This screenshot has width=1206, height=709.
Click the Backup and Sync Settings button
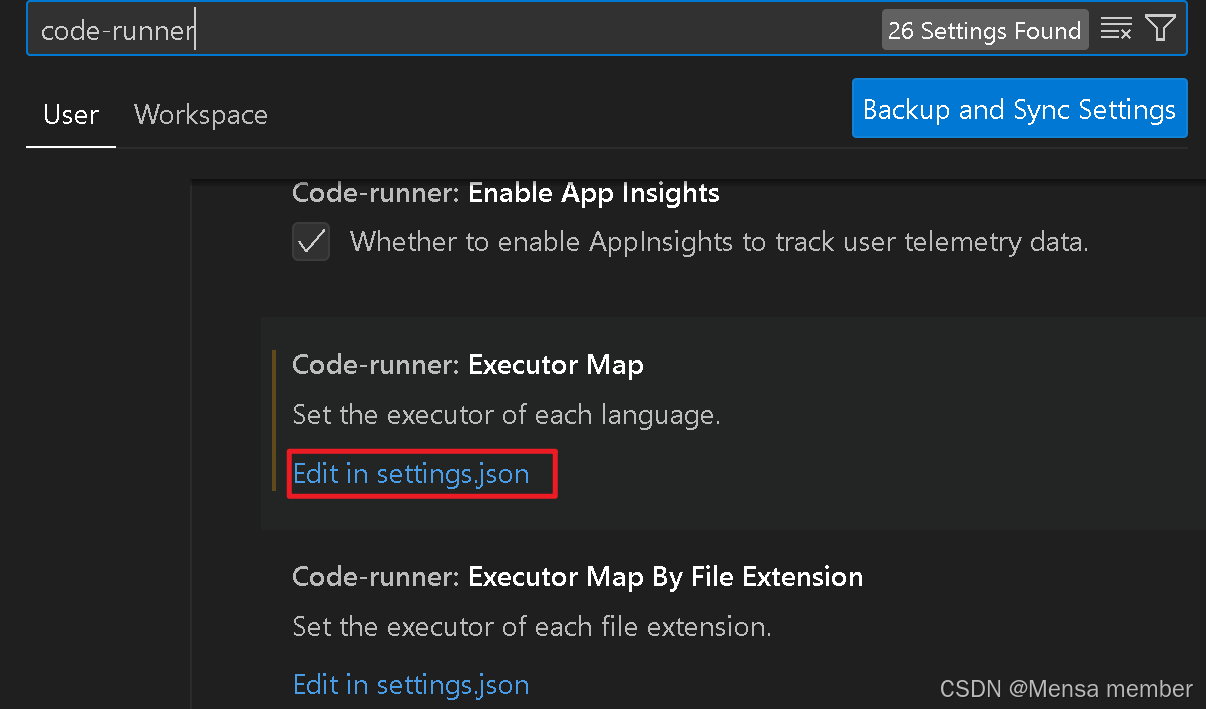1019,108
